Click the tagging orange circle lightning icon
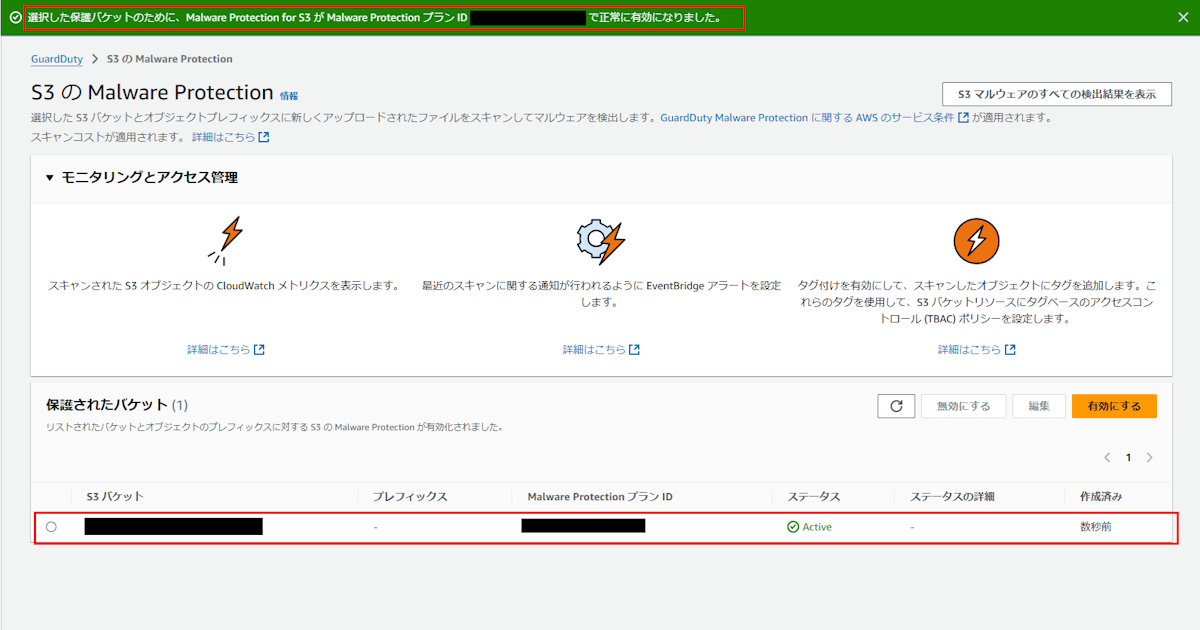 click(976, 240)
